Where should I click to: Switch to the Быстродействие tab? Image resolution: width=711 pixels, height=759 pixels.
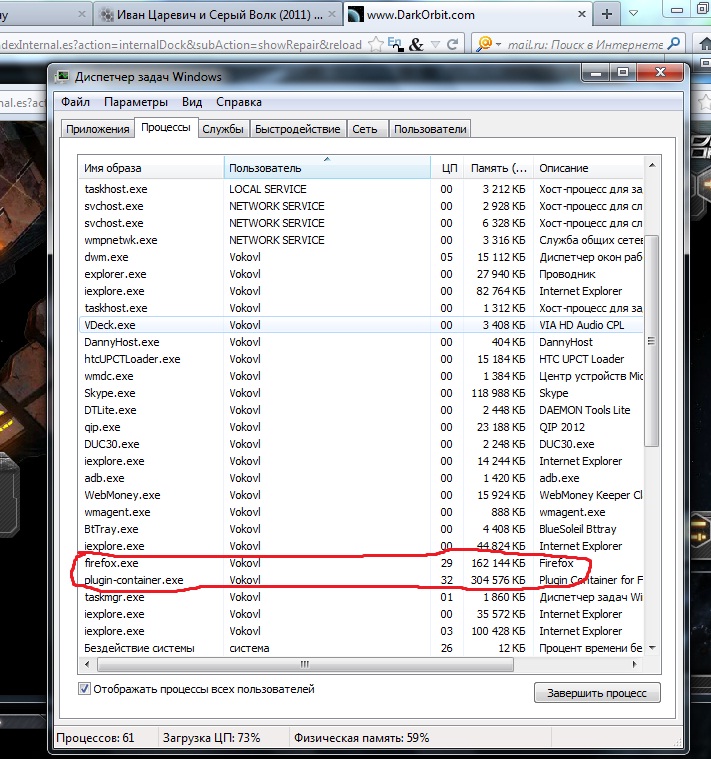[x=298, y=129]
